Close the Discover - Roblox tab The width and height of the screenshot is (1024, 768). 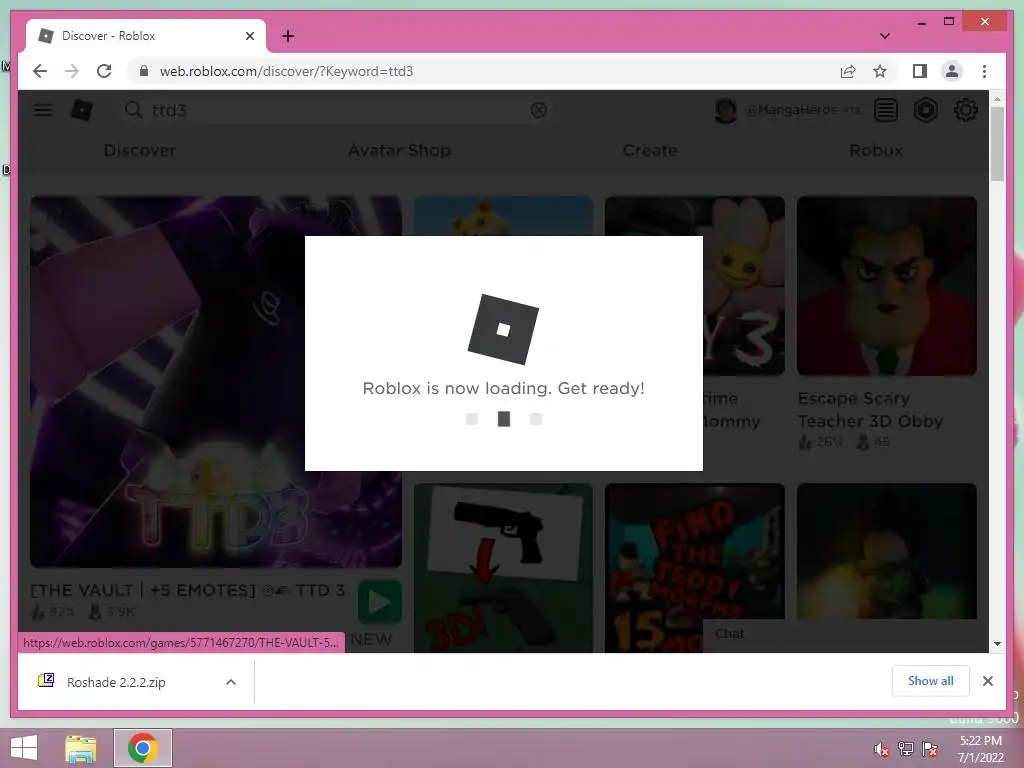(249, 36)
